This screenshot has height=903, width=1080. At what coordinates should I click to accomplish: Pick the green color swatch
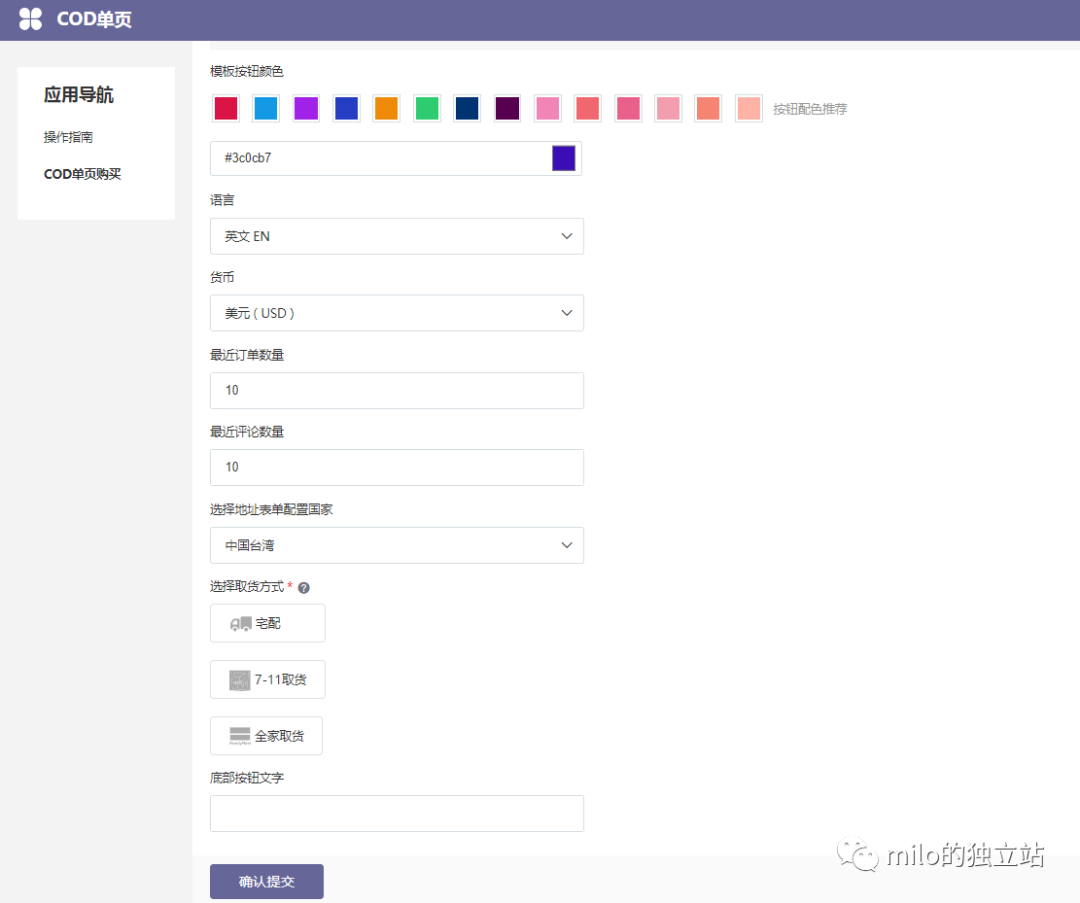426,108
